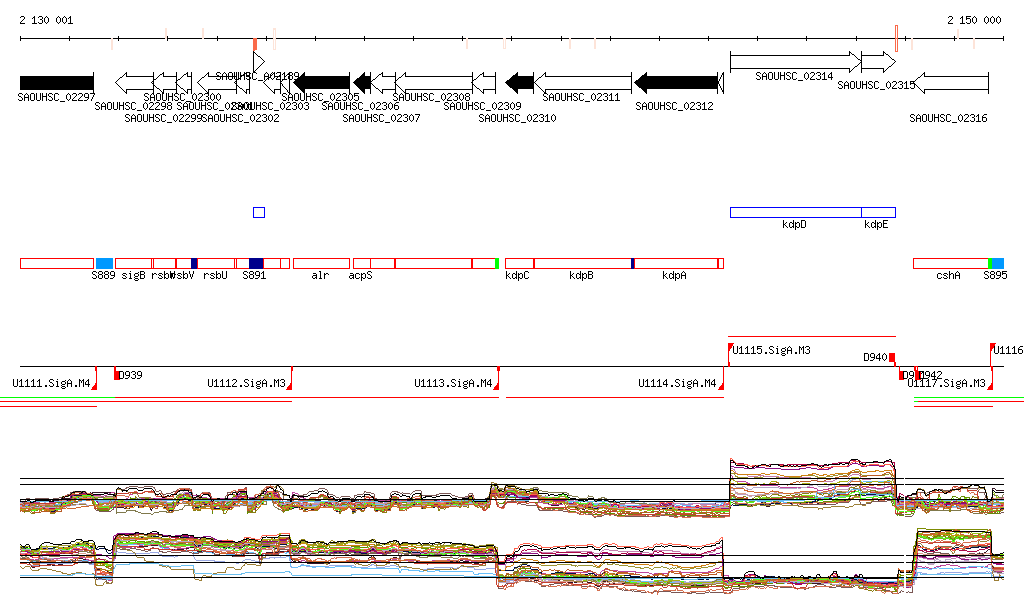Select the red cshA segment box

click(951, 264)
